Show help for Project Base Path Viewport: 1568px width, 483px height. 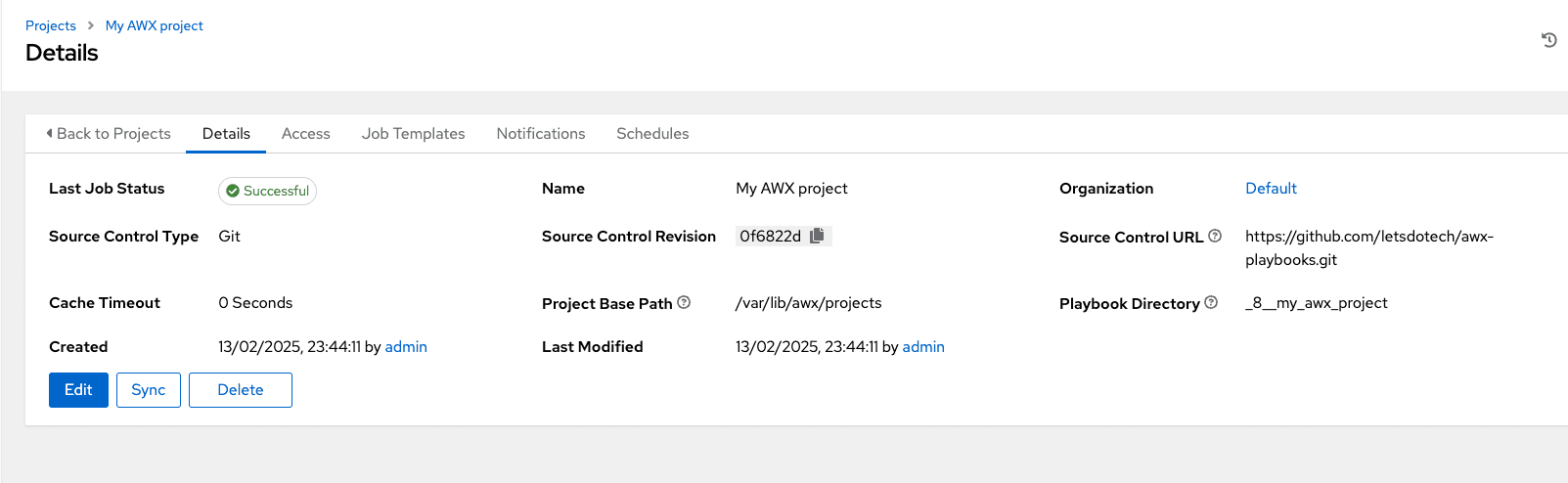pyautogui.click(x=684, y=302)
